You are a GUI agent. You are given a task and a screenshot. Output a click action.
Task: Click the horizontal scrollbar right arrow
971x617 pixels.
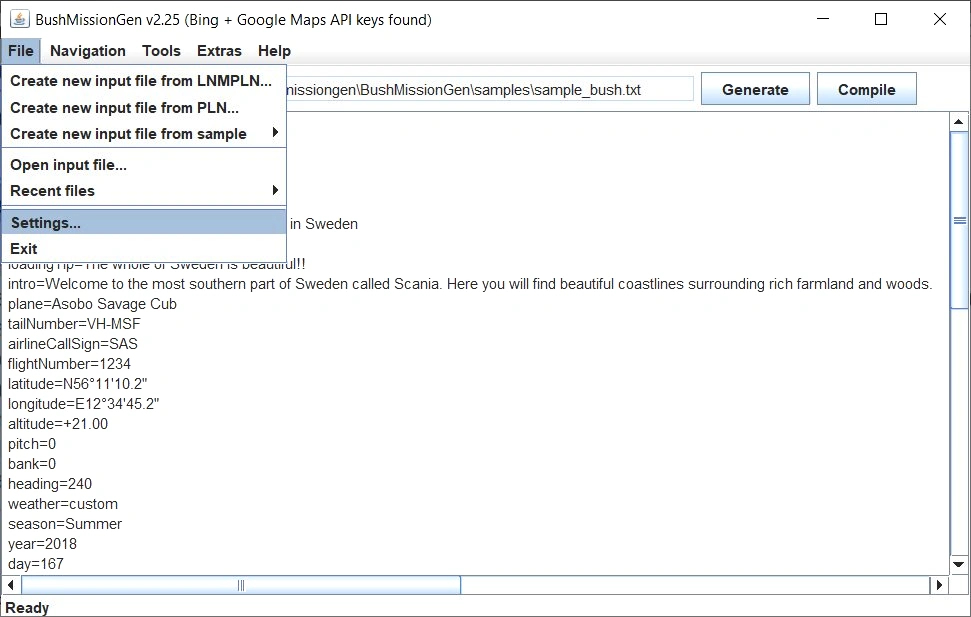pyautogui.click(x=938, y=585)
